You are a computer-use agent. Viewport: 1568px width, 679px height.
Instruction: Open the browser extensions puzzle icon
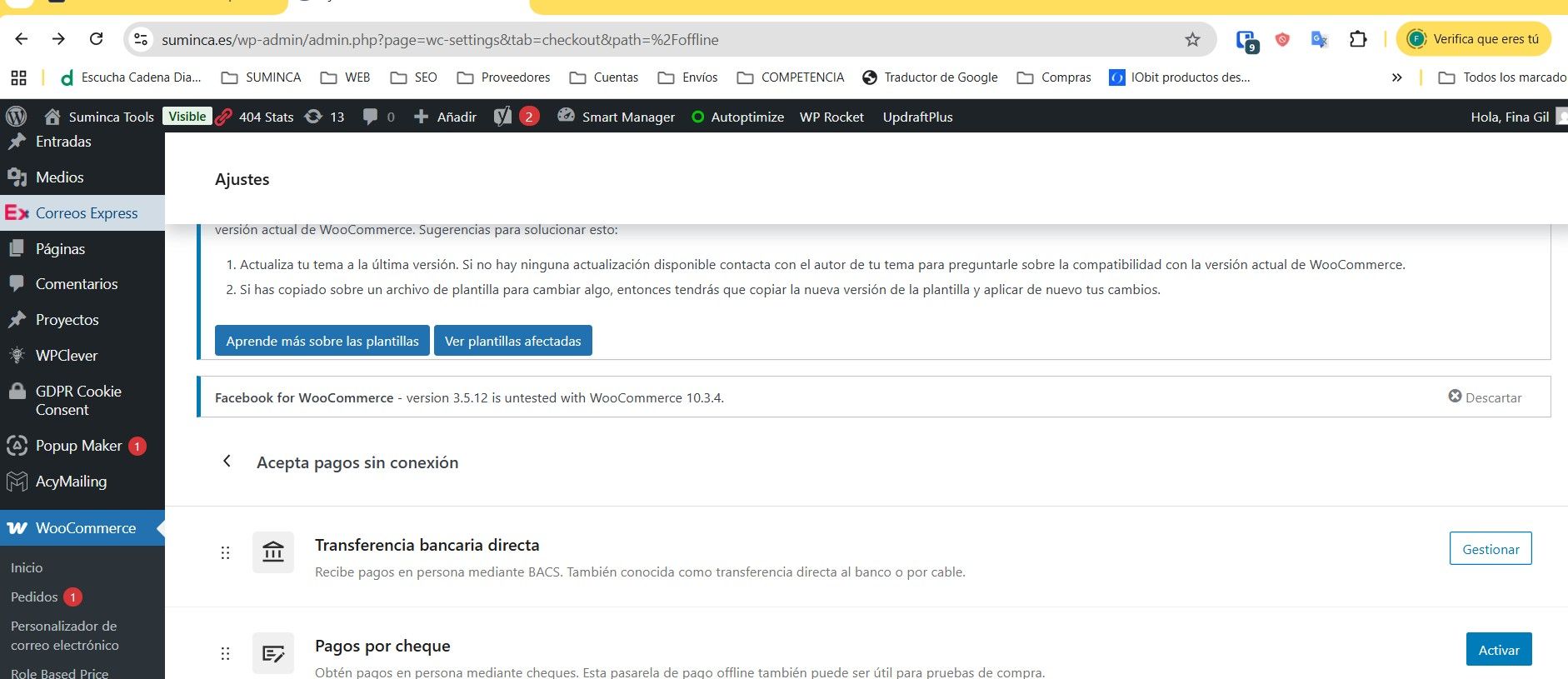tap(1357, 39)
